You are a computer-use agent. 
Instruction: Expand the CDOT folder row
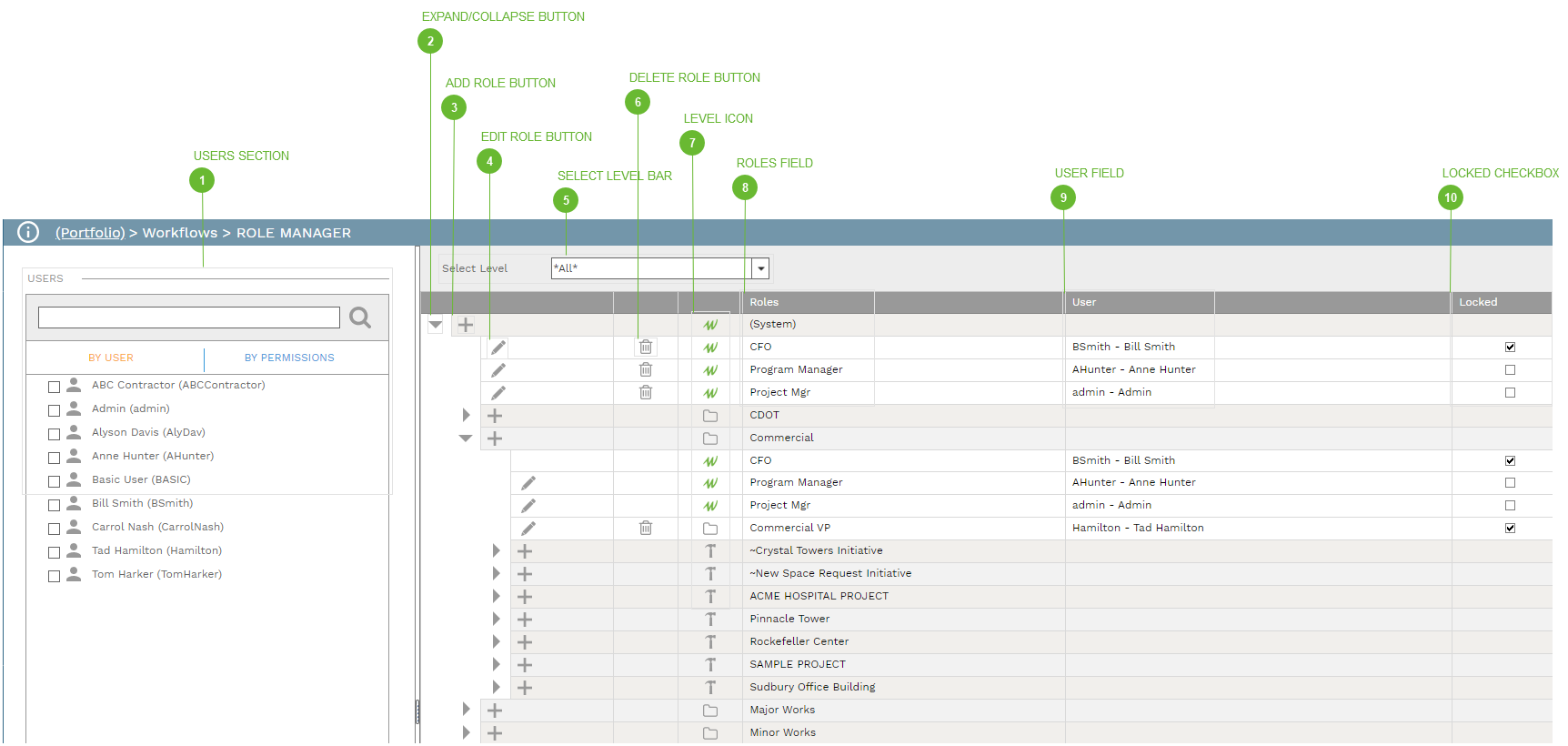pos(466,416)
